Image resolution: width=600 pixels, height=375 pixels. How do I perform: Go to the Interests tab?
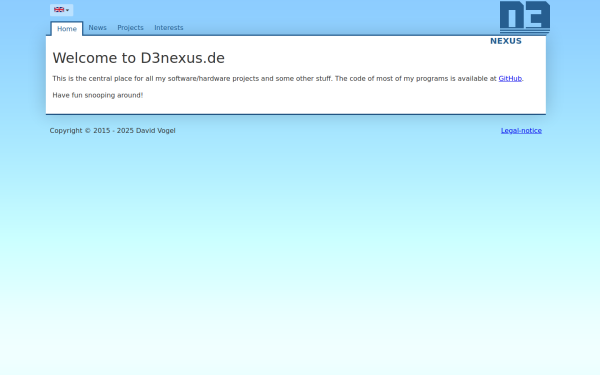(169, 28)
